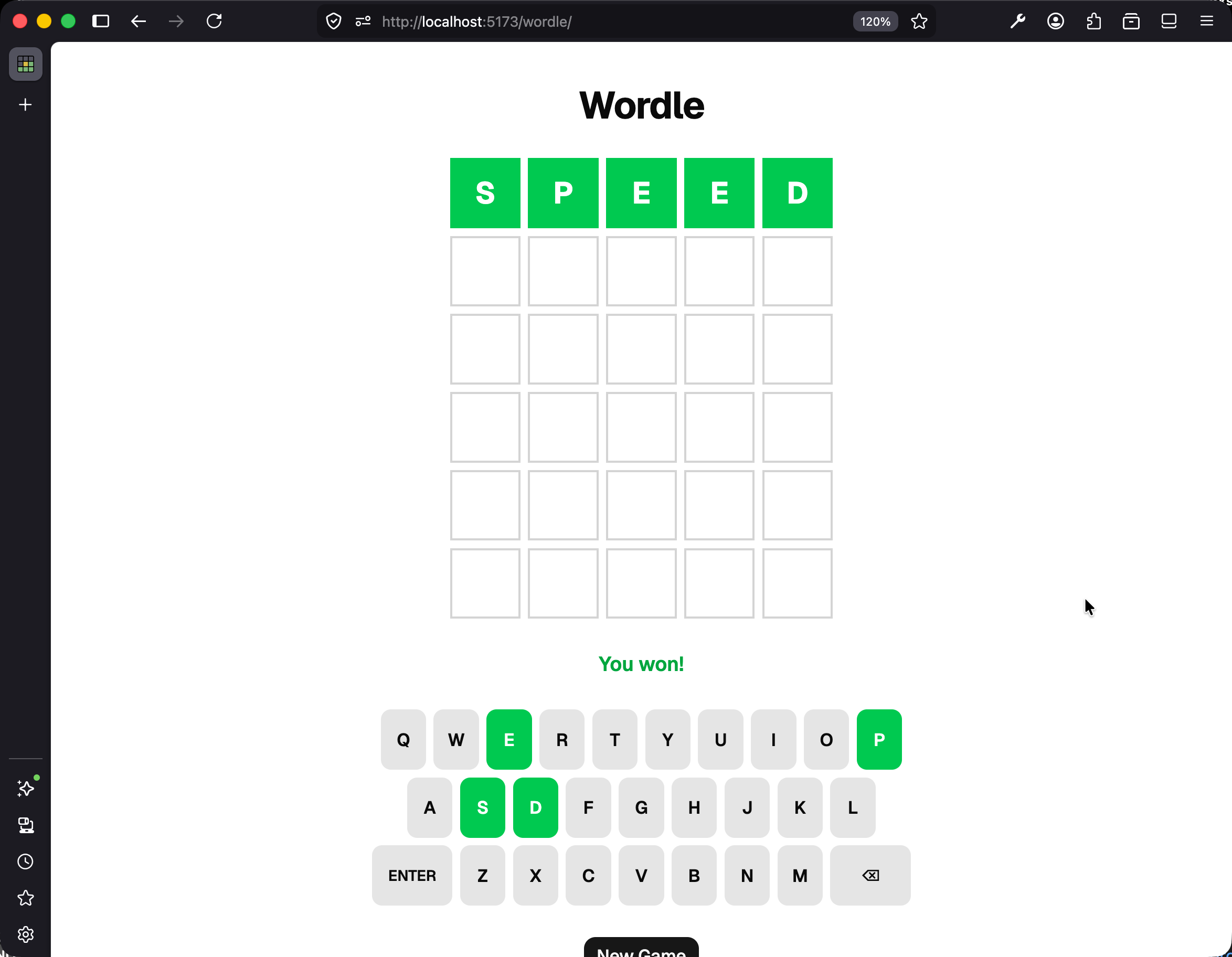Viewport: 1232px width, 957px height.
Task: Open the Wordle tab in the sidebar
Action: click(25, 65)
